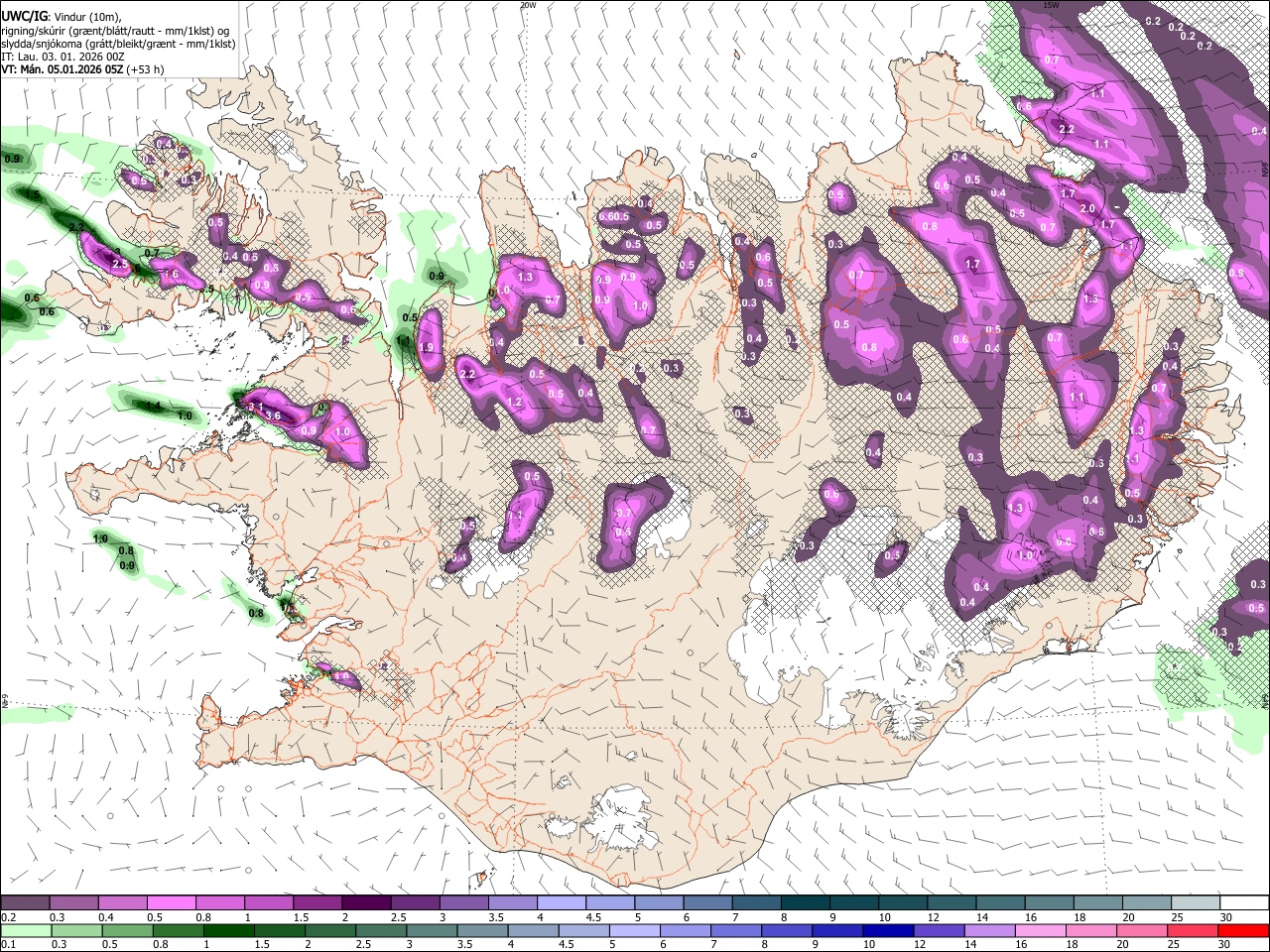Select the bright red 30 swatch, rain scale
The width and height of the screenshot is (1270, 952).
1242,930
